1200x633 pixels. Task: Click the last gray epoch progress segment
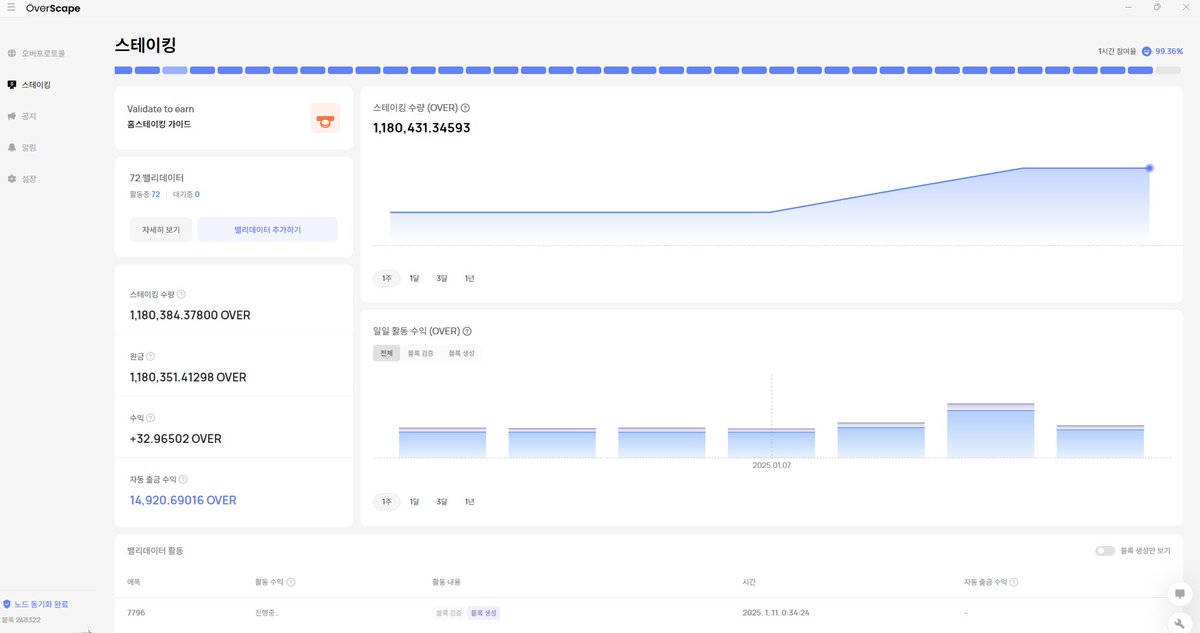pos(1168,71)
